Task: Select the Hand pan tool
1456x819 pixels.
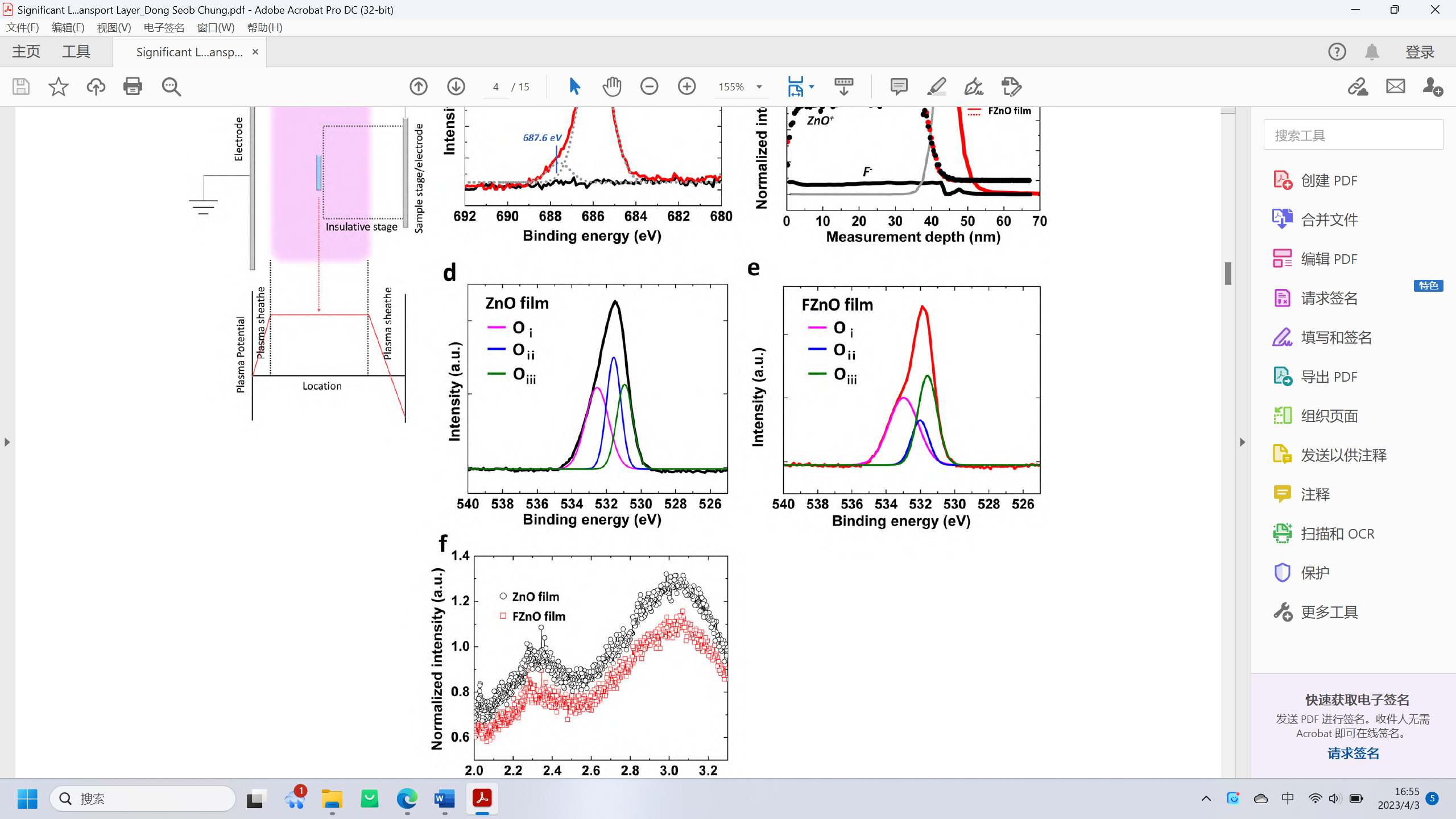Action: 612,86
